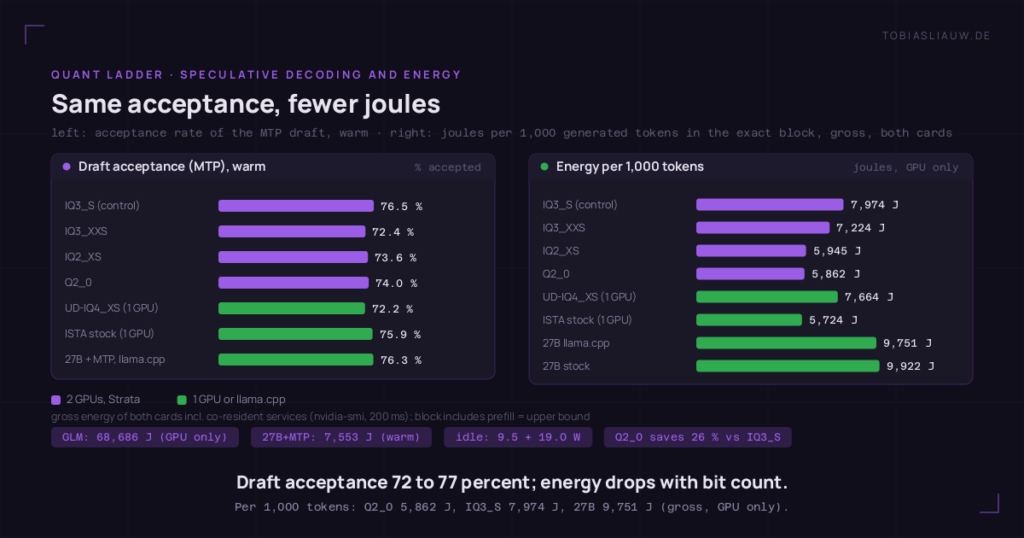Click the green dot beside Energy per 1,000 tokens
Image resolution: width=1024 pixels, height=538 pixels.
tap(544, 166)
